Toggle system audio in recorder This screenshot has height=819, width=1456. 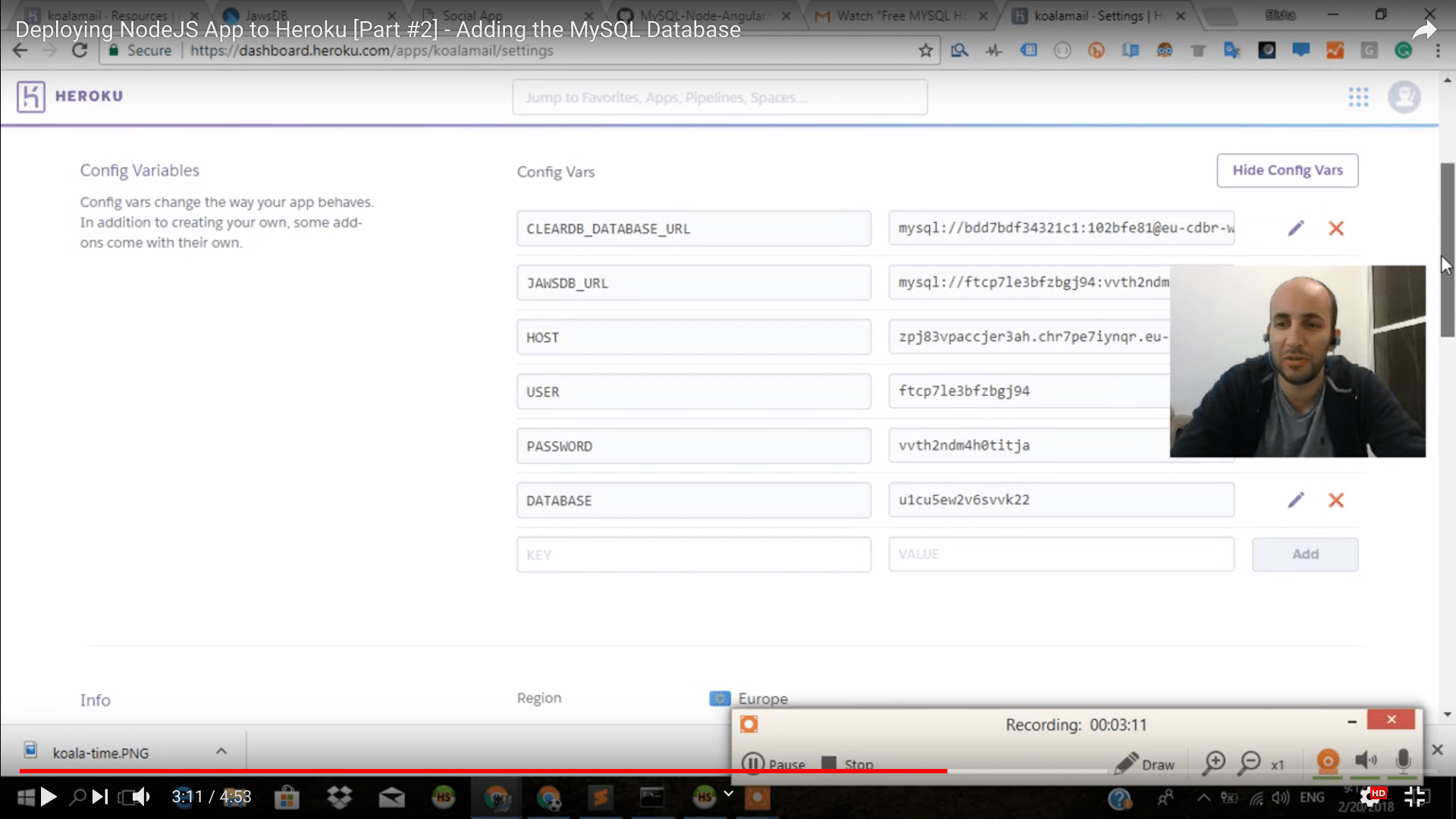pyautogui.click(x=1366, y=761)
